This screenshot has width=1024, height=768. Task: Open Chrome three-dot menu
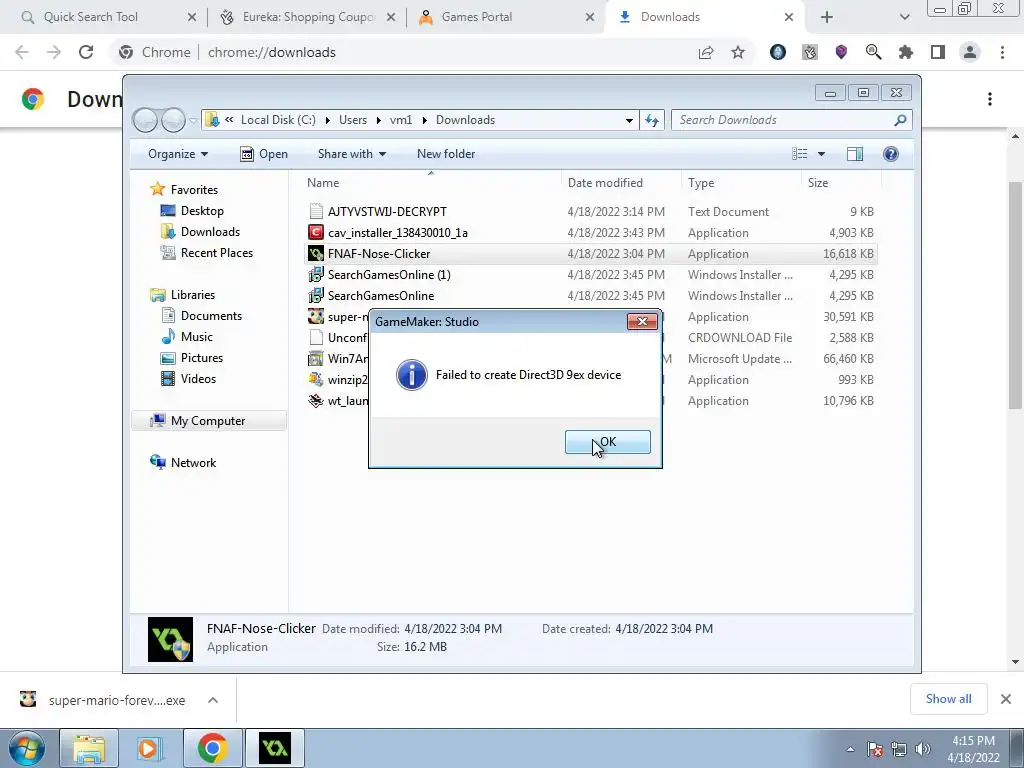(1002, 52)
